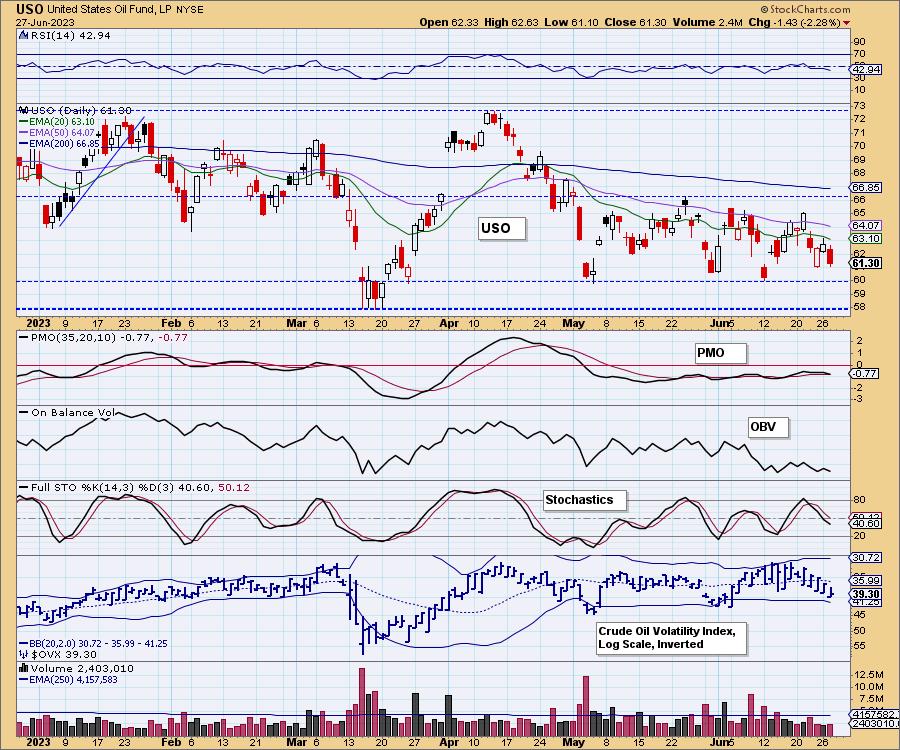Click the 63.10 price tag on the right axis
Viewport: 900px width, 750px height.
click(866, 238)
